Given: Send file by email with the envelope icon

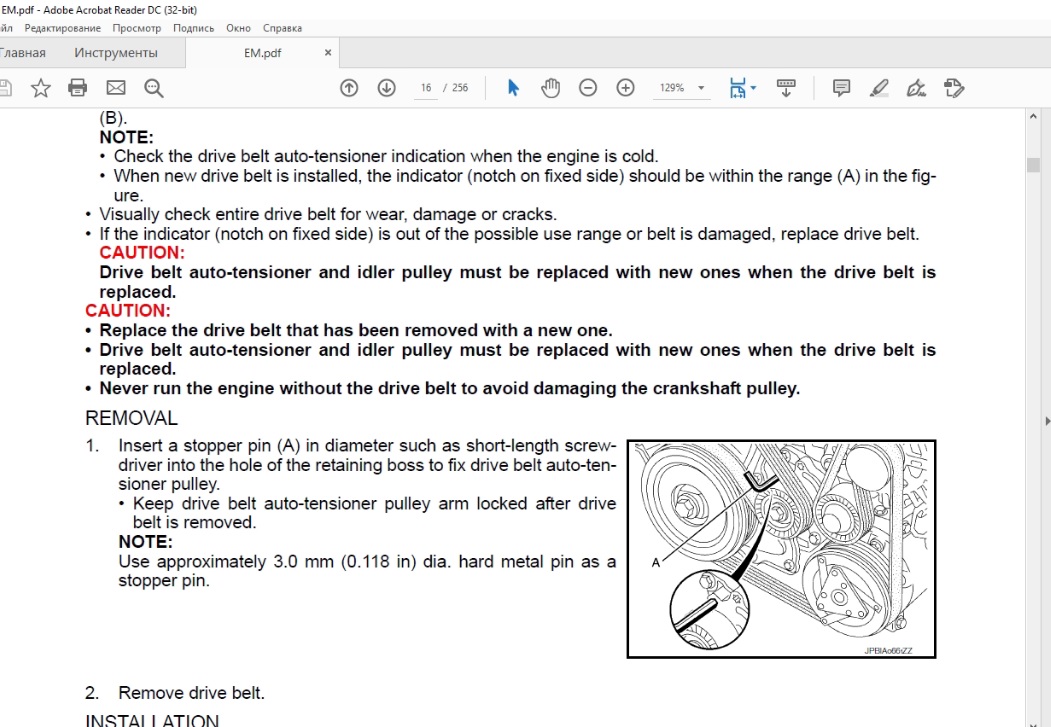Looking at the screenshot, I should (116, 88).
